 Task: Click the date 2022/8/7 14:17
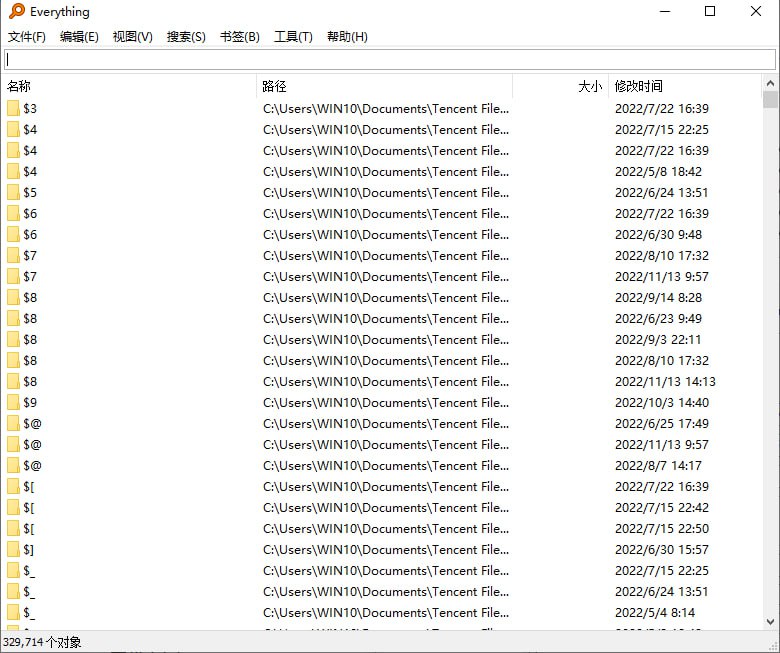click(658, 466)
